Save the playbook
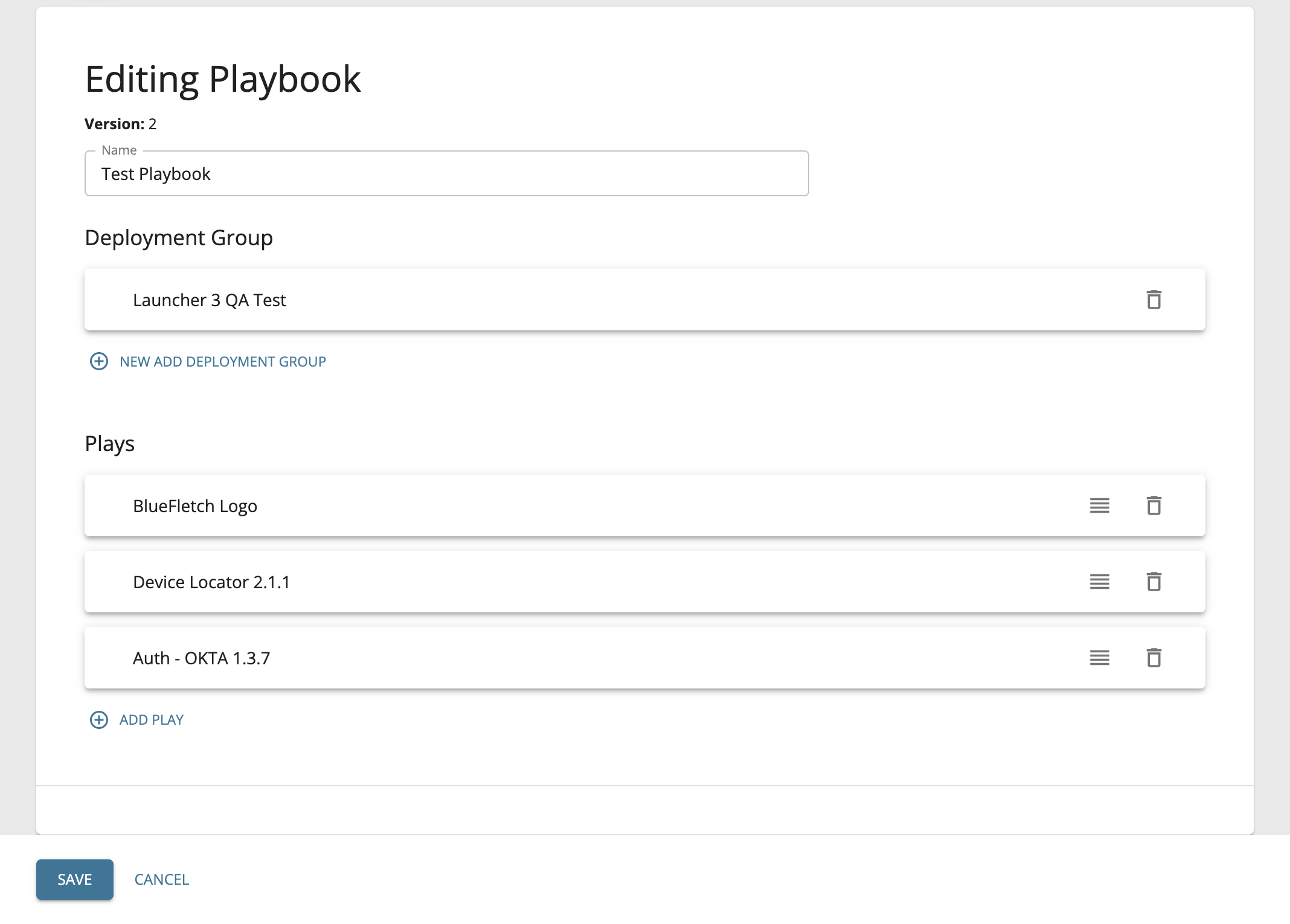Image resolution: width=1290 pixels, height=924 pixels. coord(75,879)
